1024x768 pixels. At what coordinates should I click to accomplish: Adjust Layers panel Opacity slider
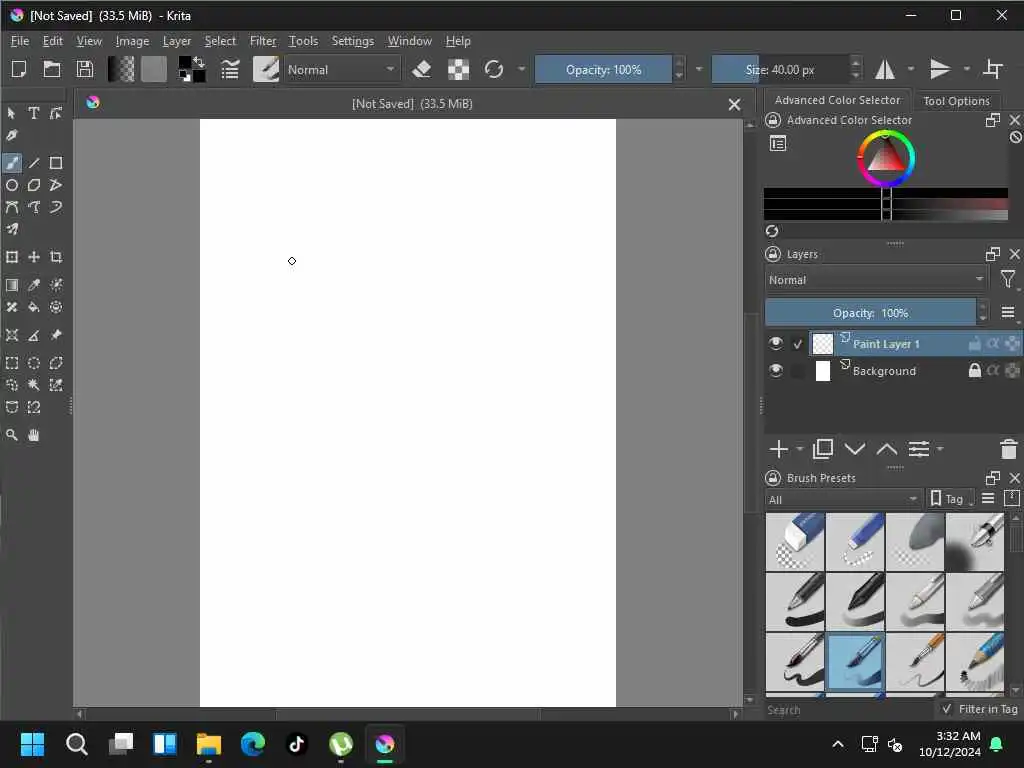(871, 313)
